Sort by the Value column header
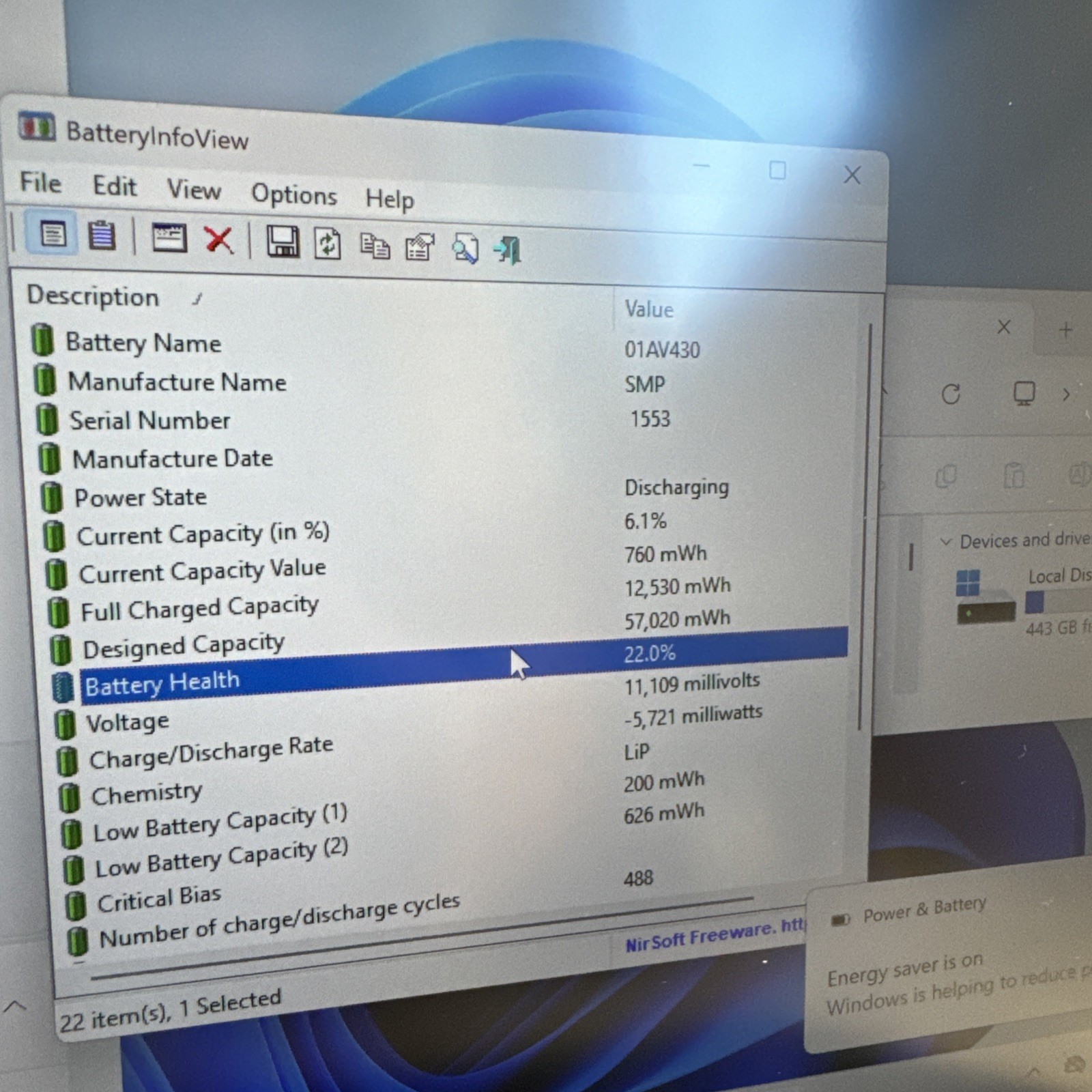Screen dimensions: 1092x1092 tap(649, 309)
